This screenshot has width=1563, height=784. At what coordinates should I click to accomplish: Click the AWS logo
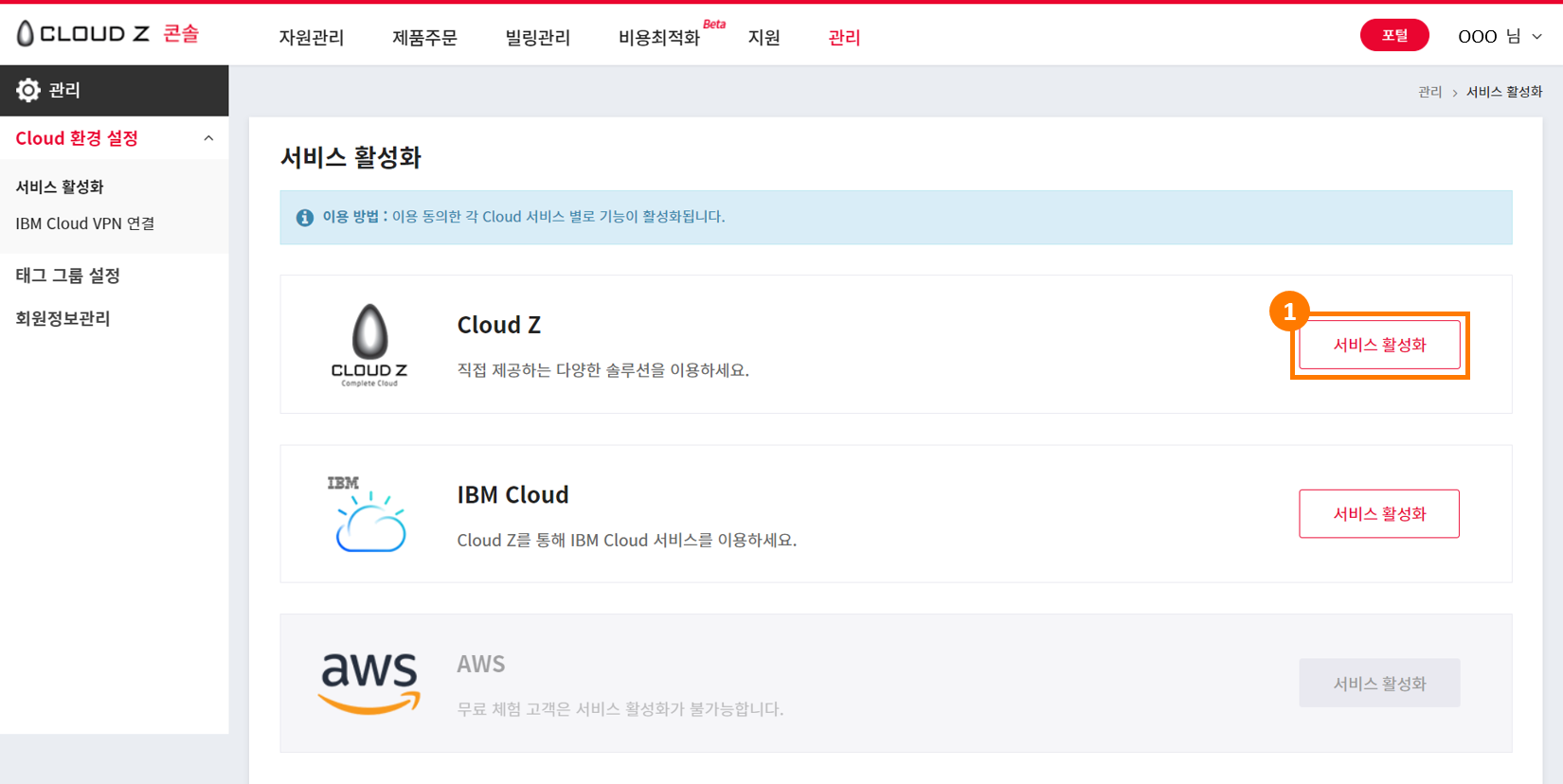[x=369, y=683]
